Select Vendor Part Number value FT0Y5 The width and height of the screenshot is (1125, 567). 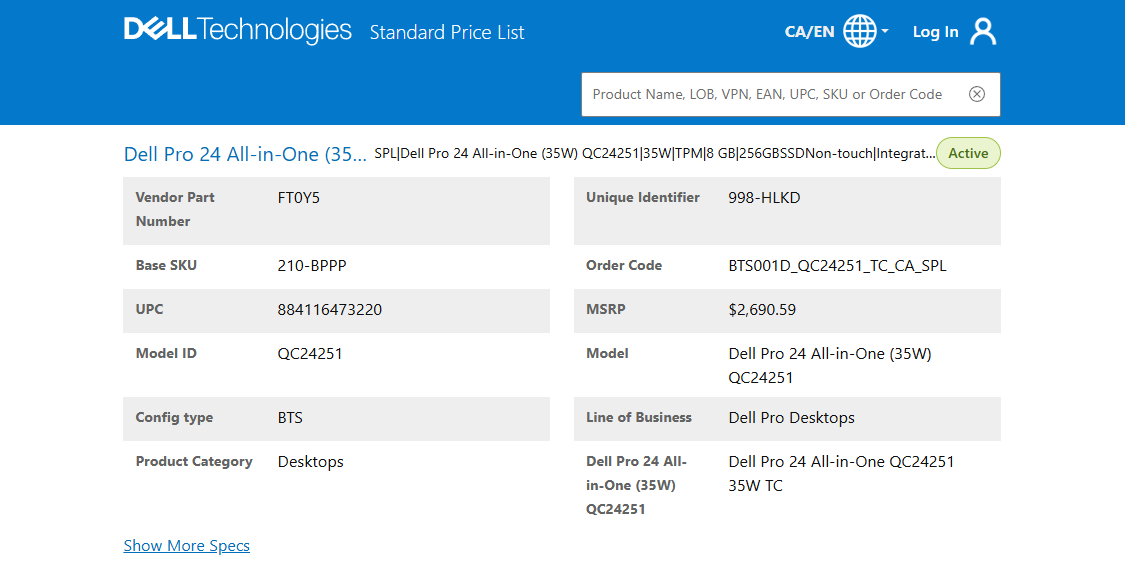coord(298,198)
